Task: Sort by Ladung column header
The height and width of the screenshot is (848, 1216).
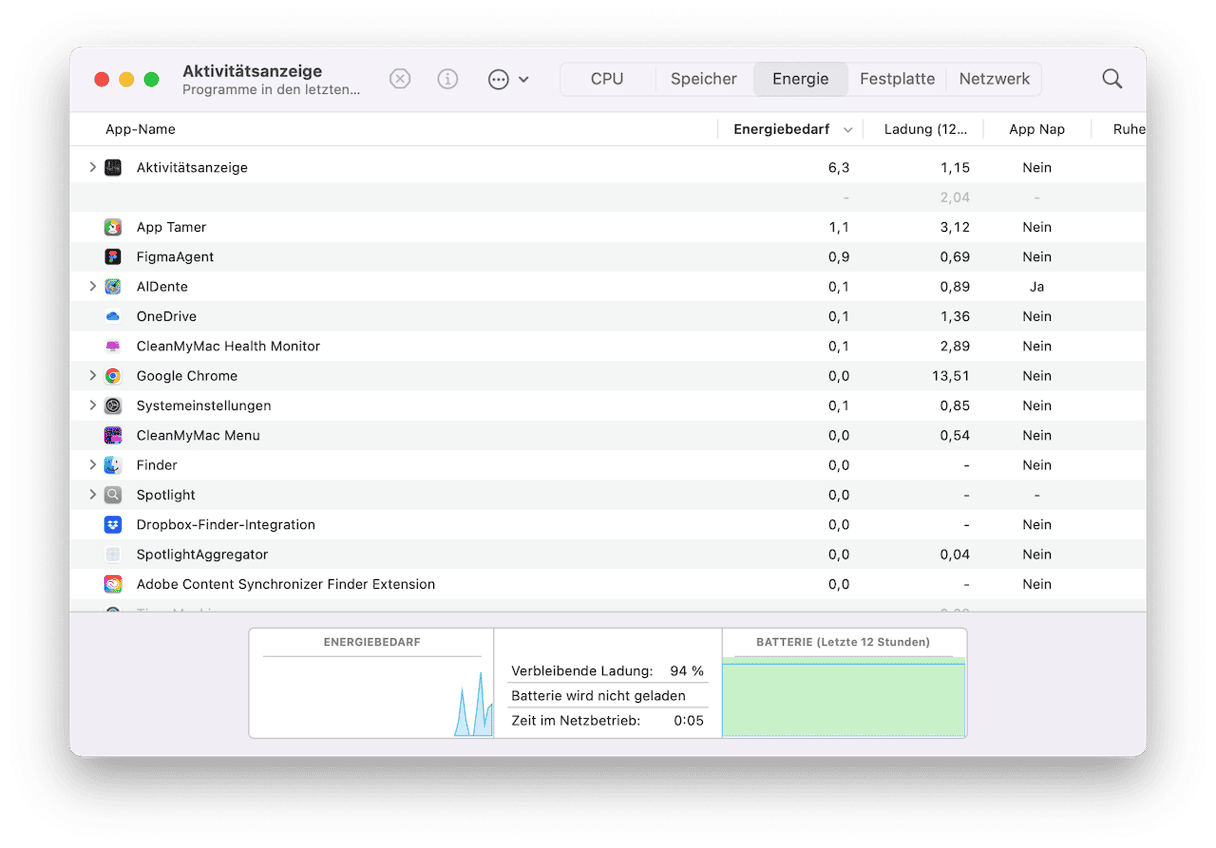Action: coord(925,129)
